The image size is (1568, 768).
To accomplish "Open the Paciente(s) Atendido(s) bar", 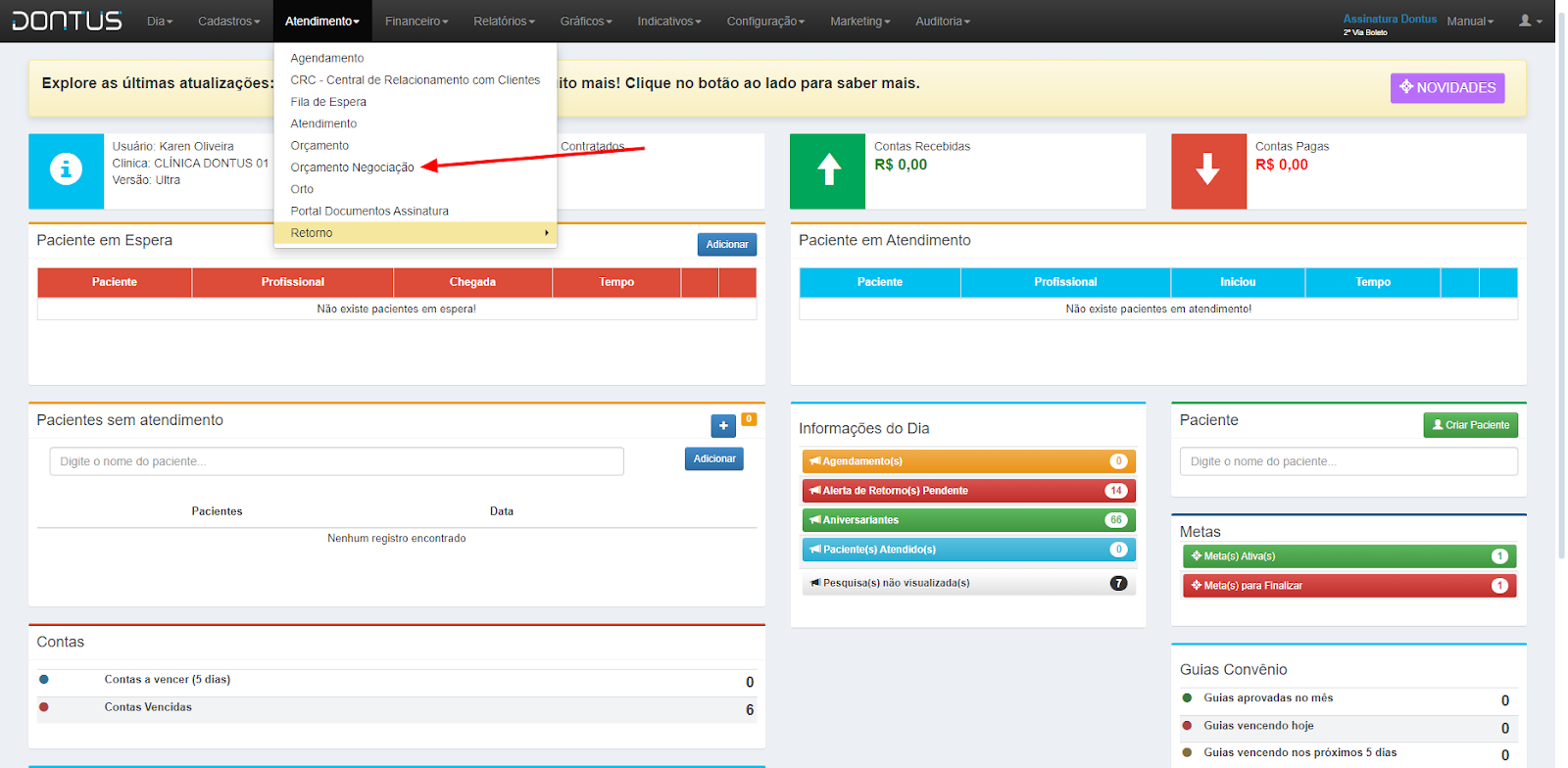I will point(968,550).
